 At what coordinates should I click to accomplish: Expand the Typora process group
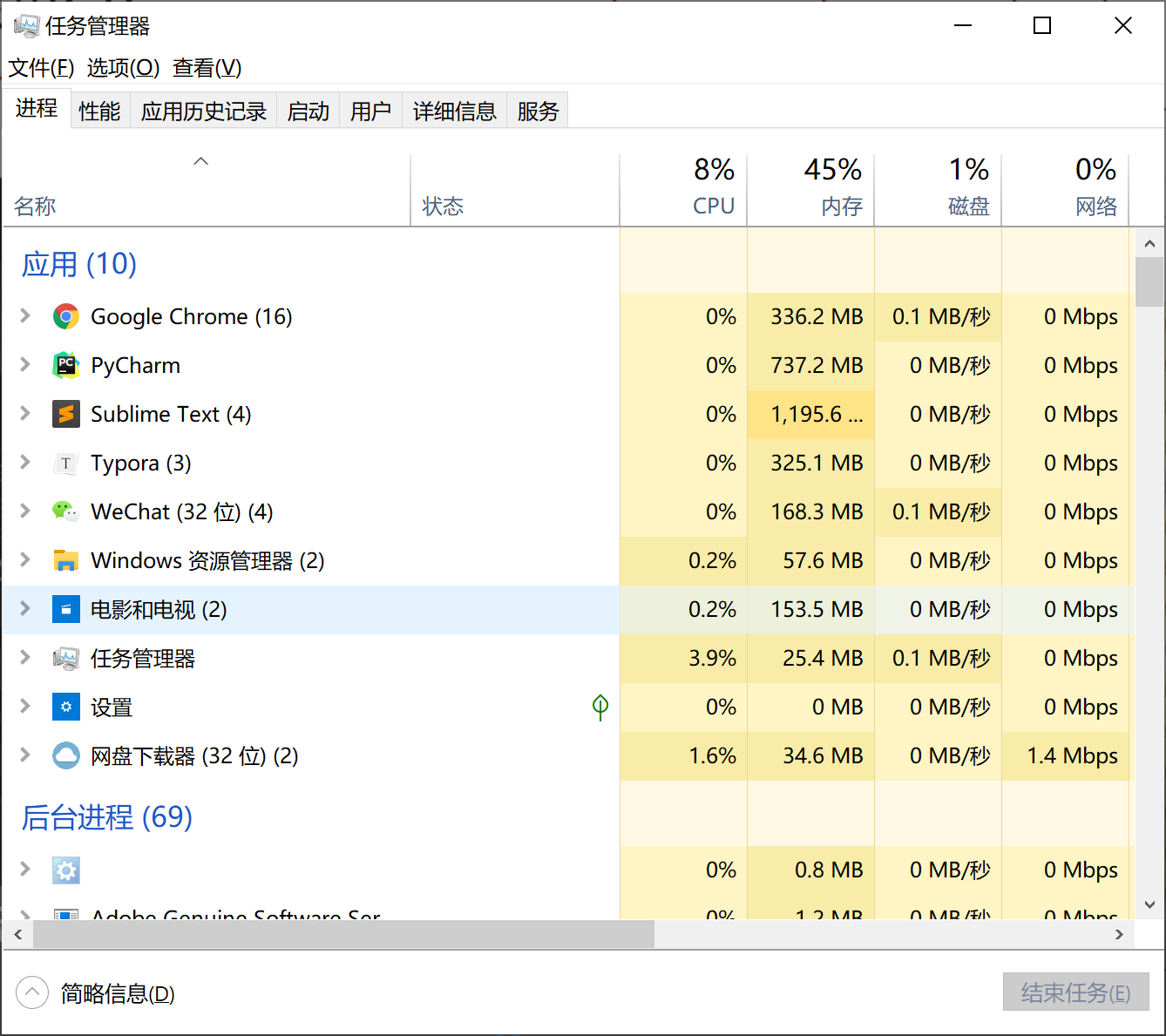point(25,462)
